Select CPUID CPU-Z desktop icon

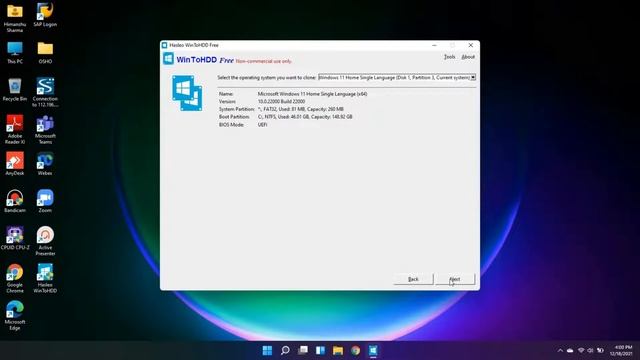(15, 238)
